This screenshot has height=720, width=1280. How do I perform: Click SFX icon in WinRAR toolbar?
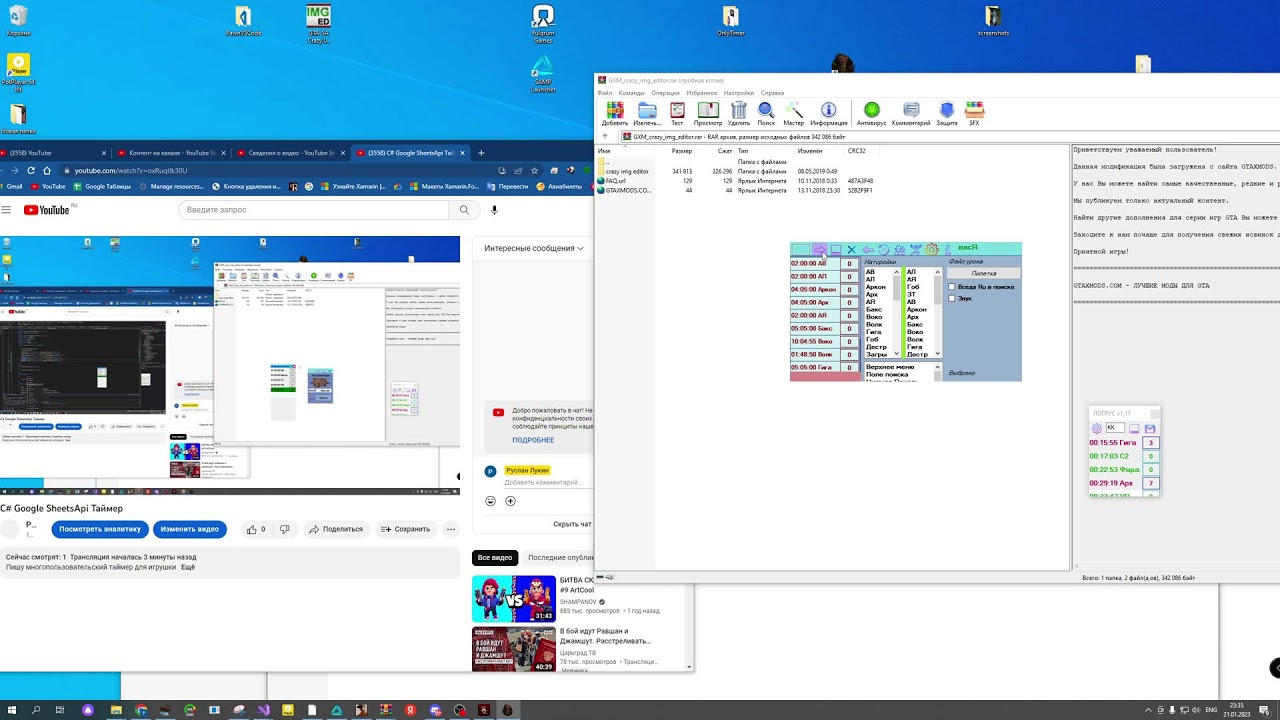[x=974, y=113]
